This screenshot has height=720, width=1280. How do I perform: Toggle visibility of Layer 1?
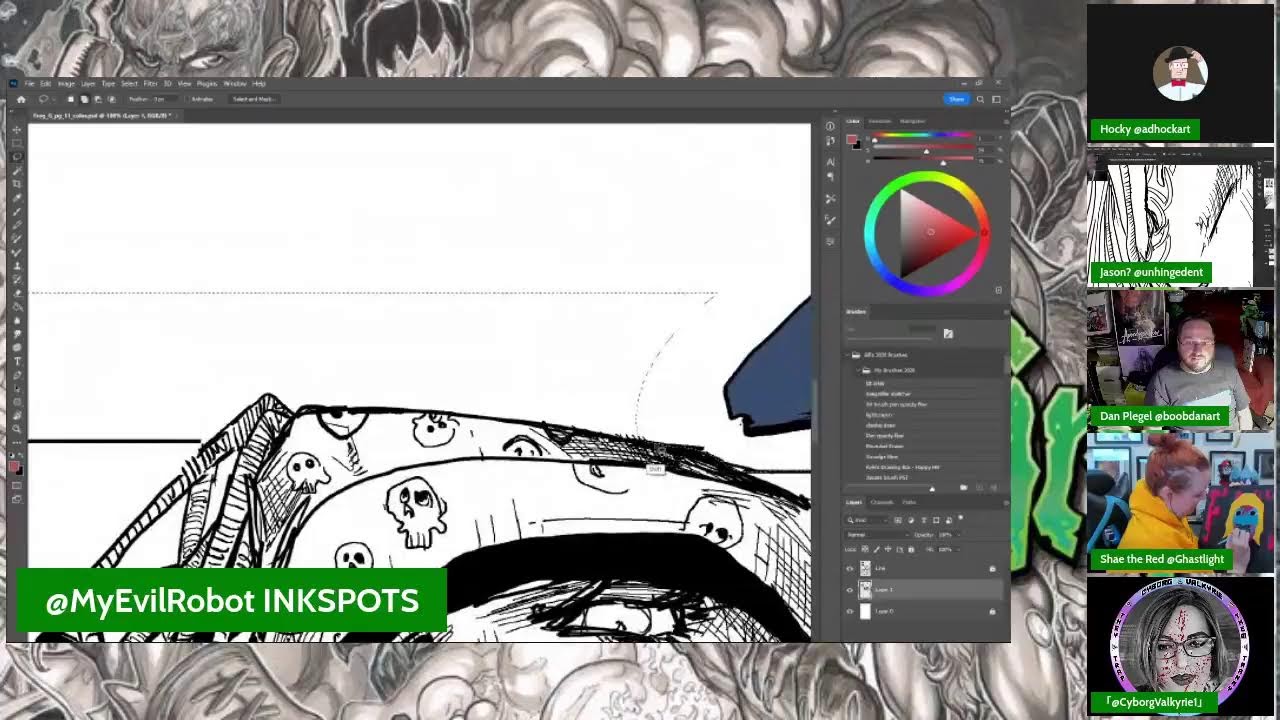click(x=850, y=590)
